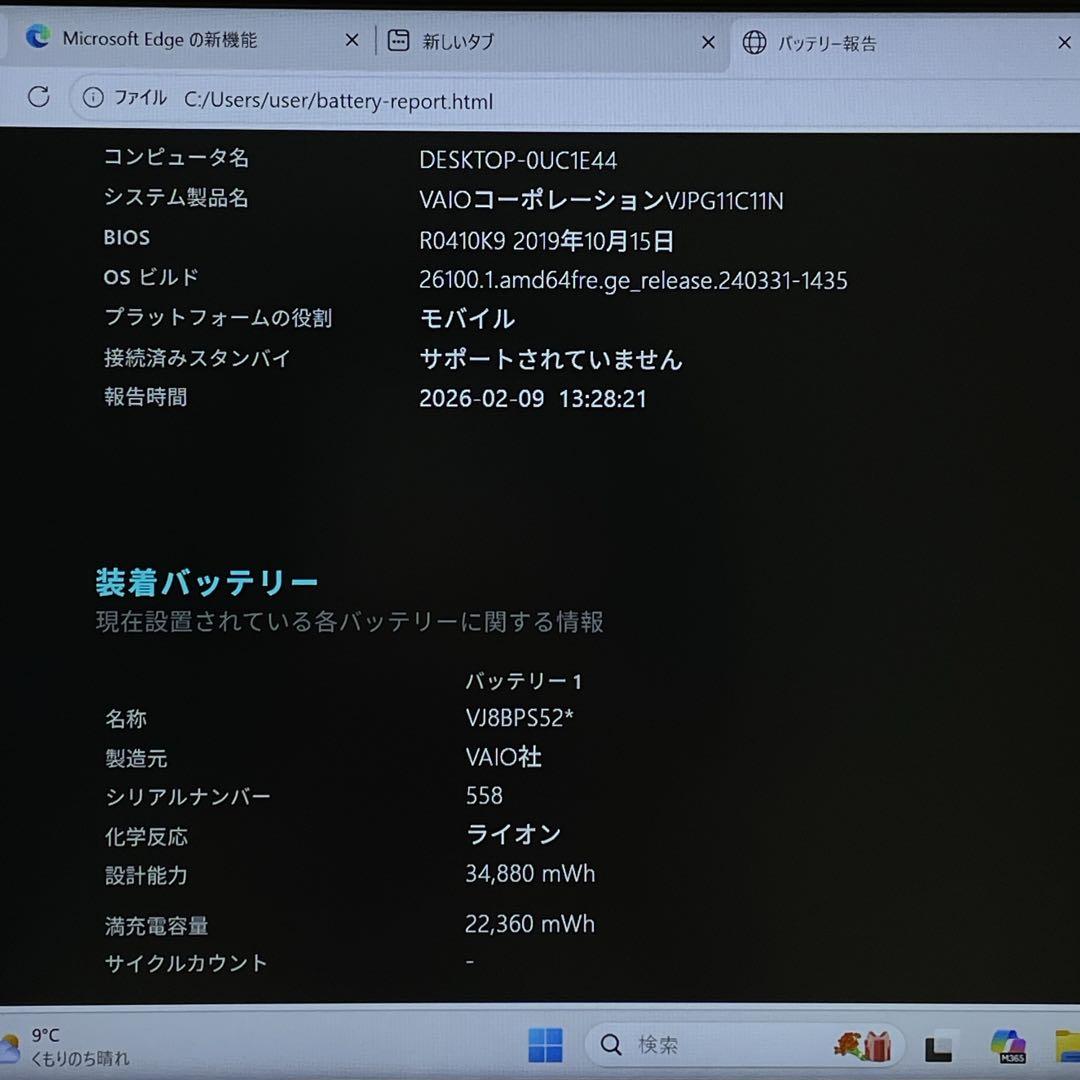
Task: Launch the Microsoft 365 Copilot taskbar icon
Action: tap(1008, 1046)
